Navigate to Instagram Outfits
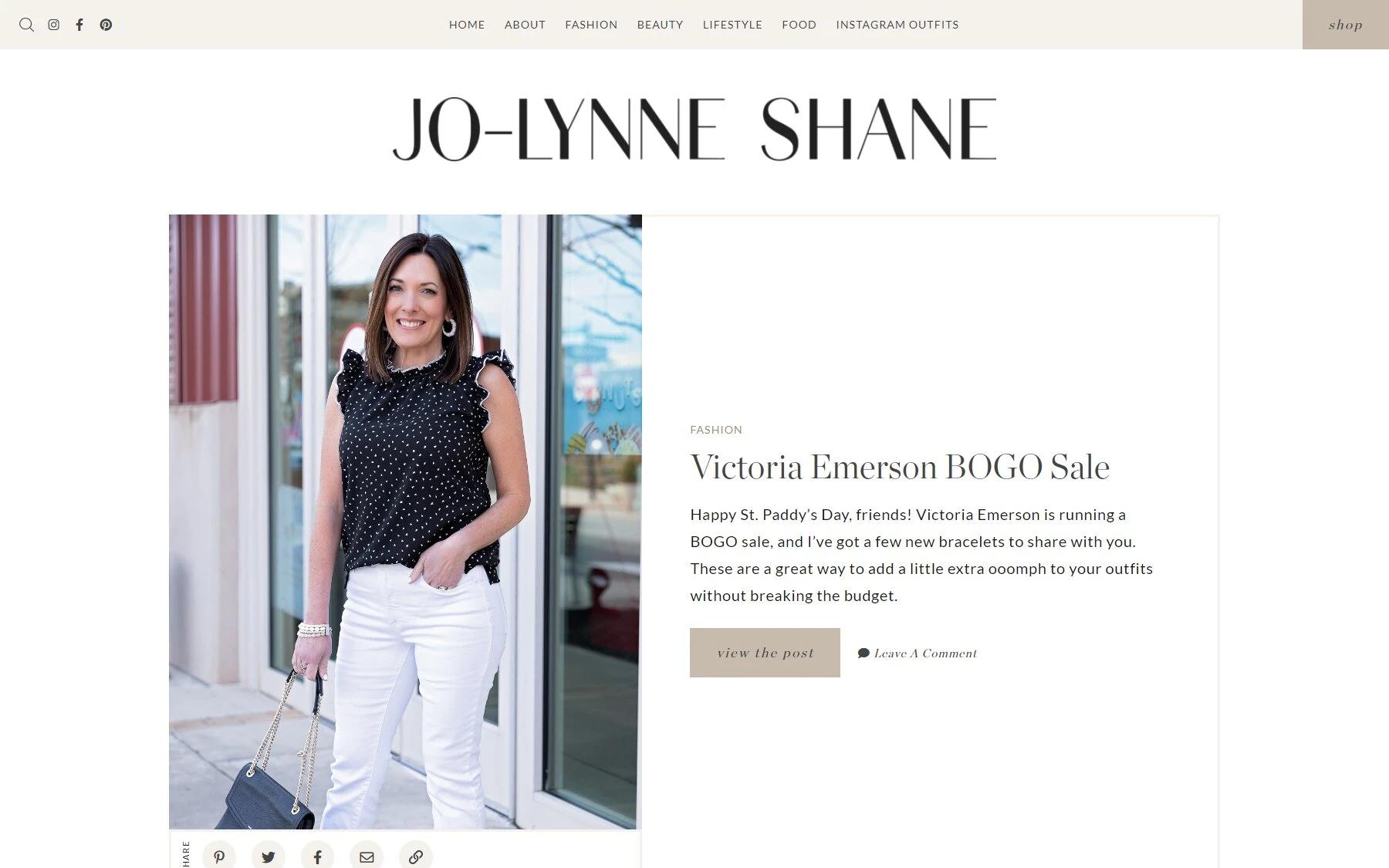 tap(897, 25)
